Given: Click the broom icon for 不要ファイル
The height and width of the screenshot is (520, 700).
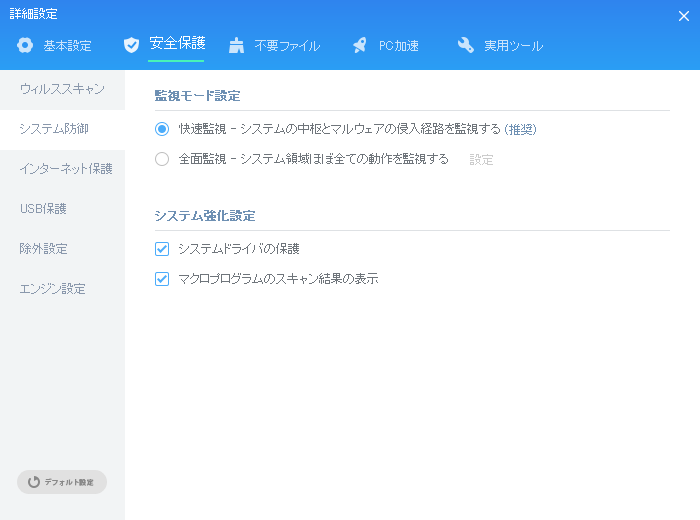Looking at the screenshot, I should [x=236, y=45].
